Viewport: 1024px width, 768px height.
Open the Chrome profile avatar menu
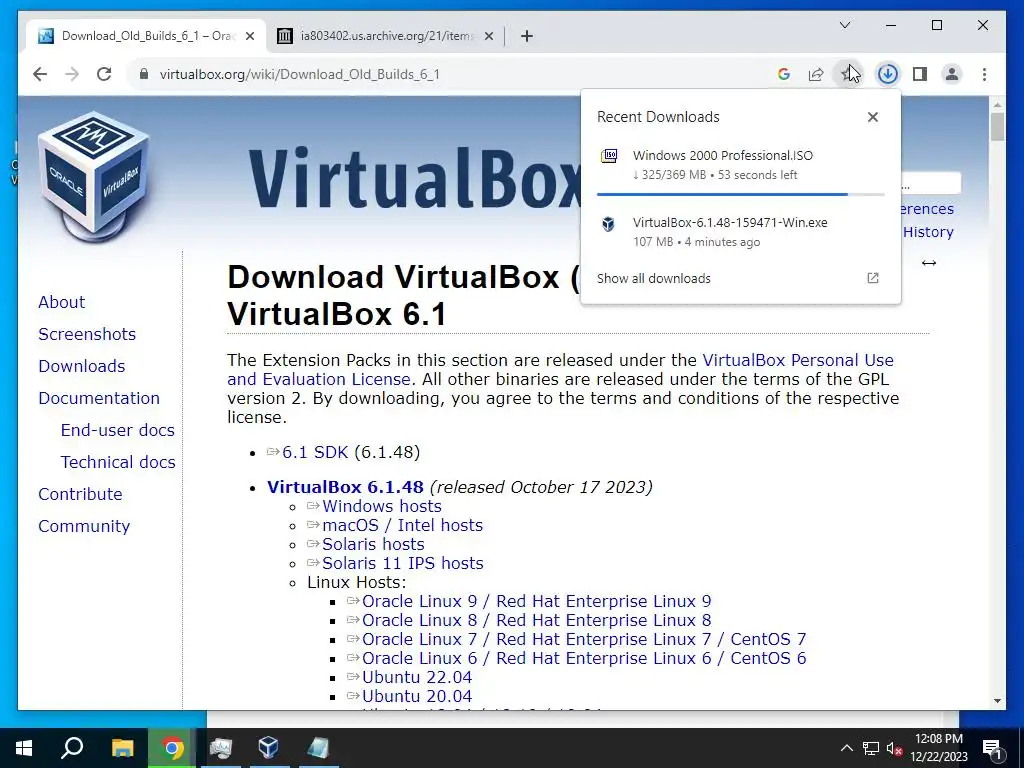[952, 74]
